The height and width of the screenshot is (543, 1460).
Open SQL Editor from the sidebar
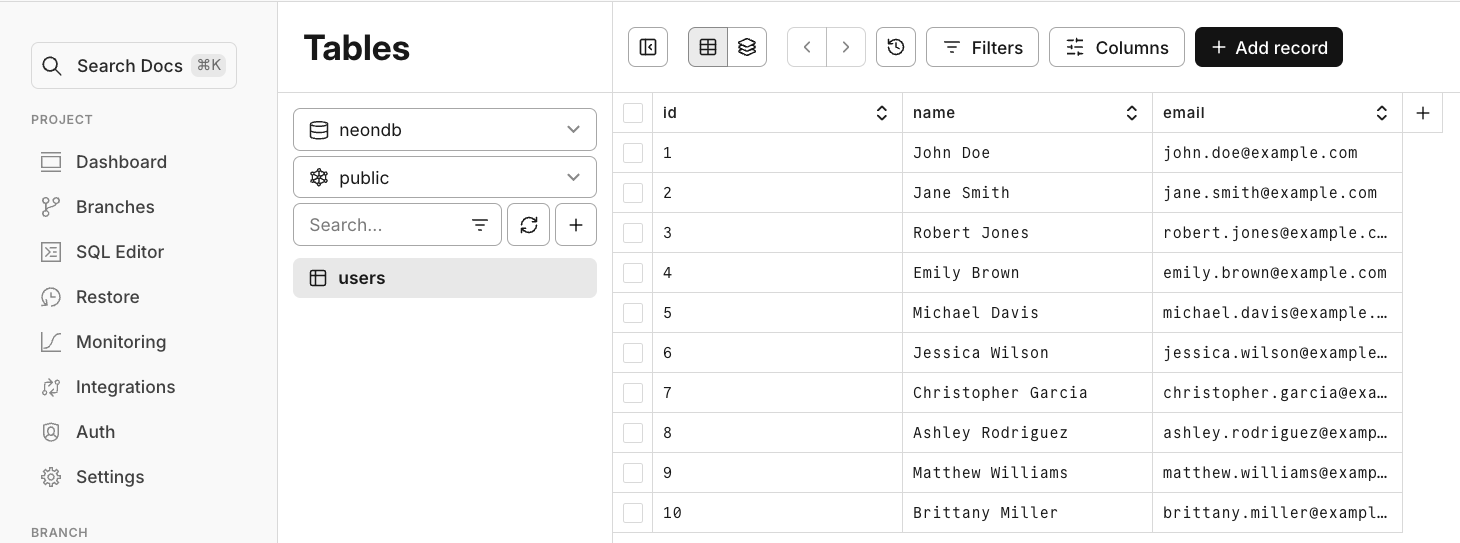click(119, 252)
